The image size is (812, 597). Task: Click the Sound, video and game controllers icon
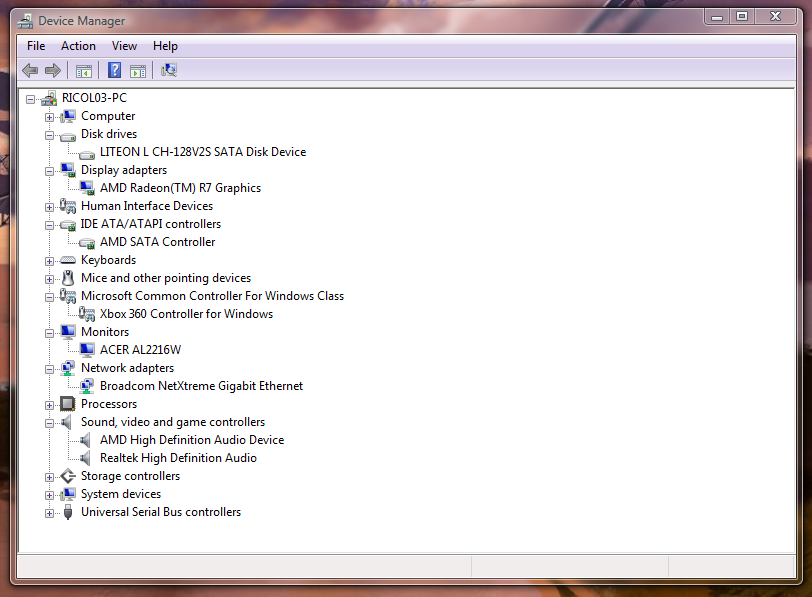pos(67,422)
